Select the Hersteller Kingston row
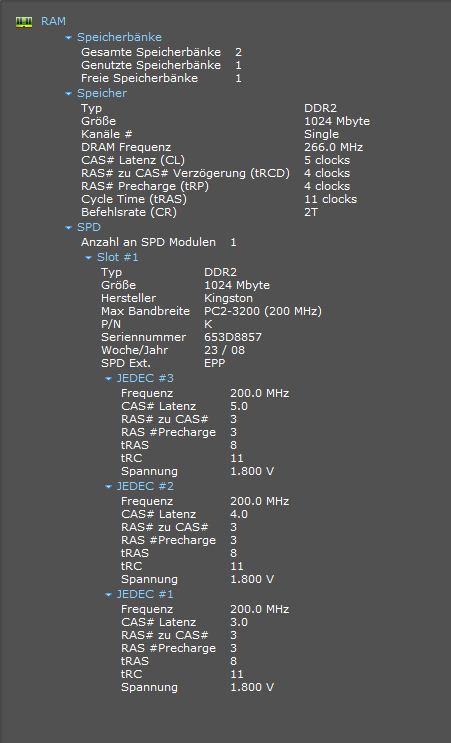The width and height of the screenshot is (451, 743). coord(177,299)
